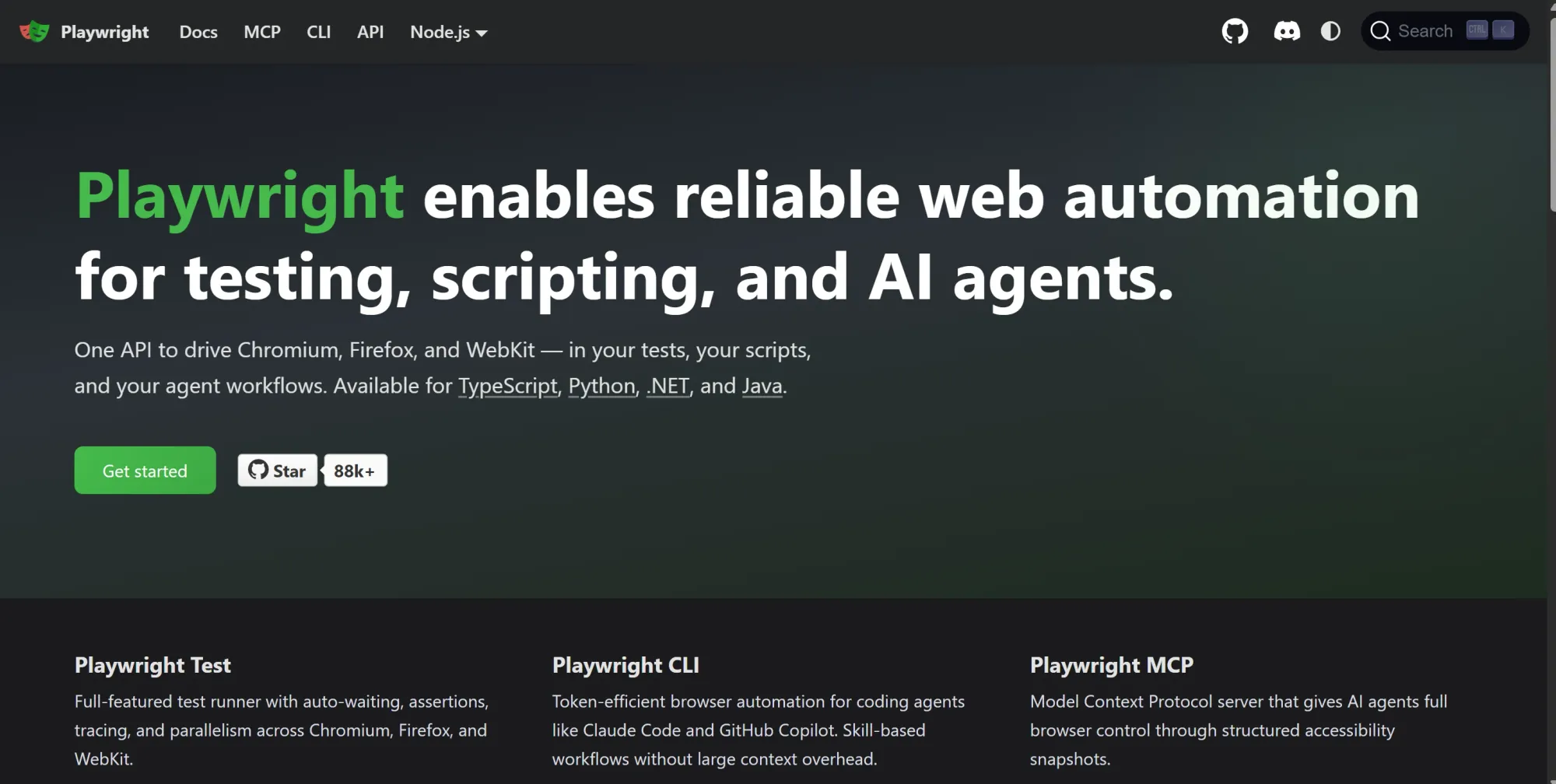Open the GitHub repository icon in navbar

(x=1235, y=31)
